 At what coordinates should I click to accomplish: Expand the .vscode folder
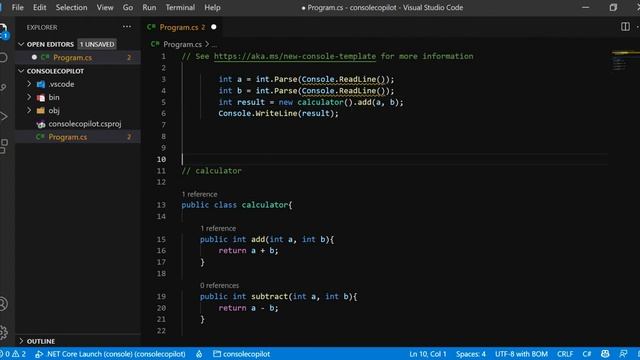[x=29, y=84]
